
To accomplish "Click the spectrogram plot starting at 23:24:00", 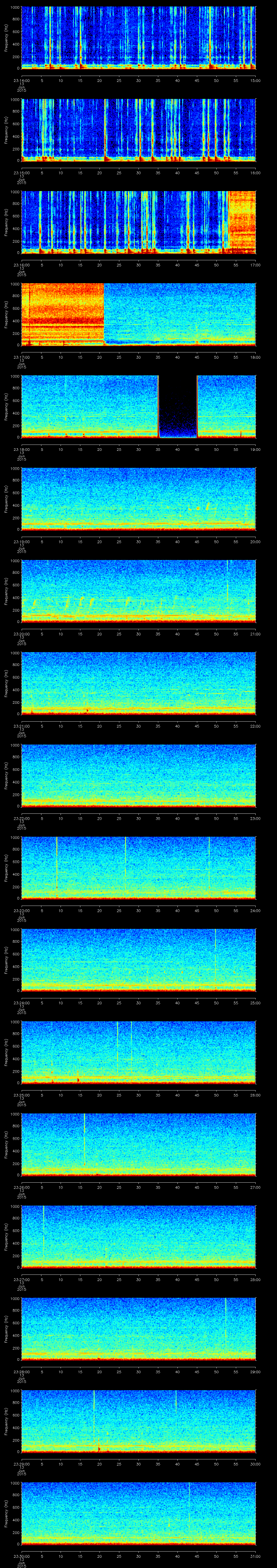I will 139,960.
